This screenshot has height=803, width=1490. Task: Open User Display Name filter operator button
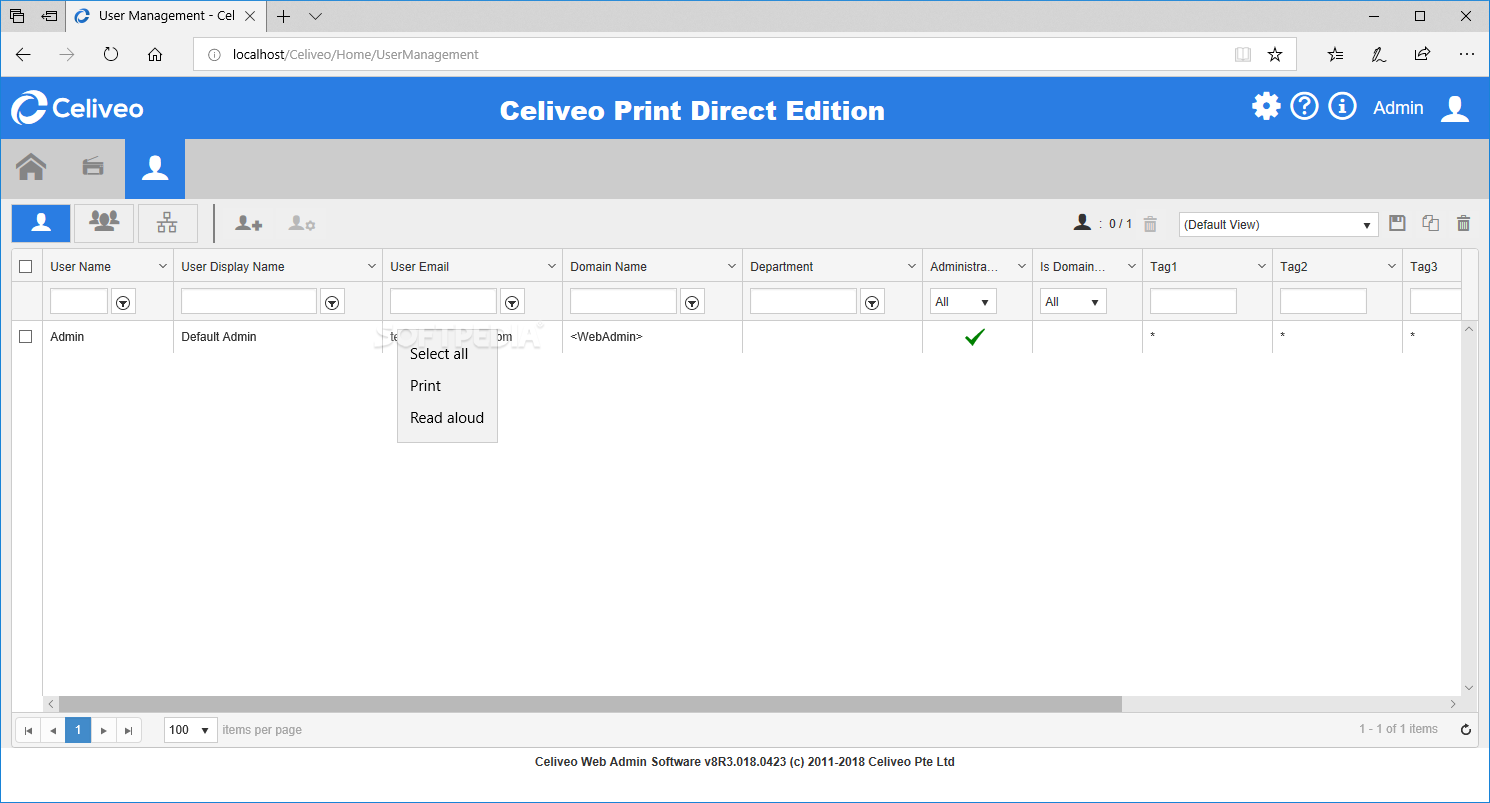pyautogui.click(x=332, y=302)
